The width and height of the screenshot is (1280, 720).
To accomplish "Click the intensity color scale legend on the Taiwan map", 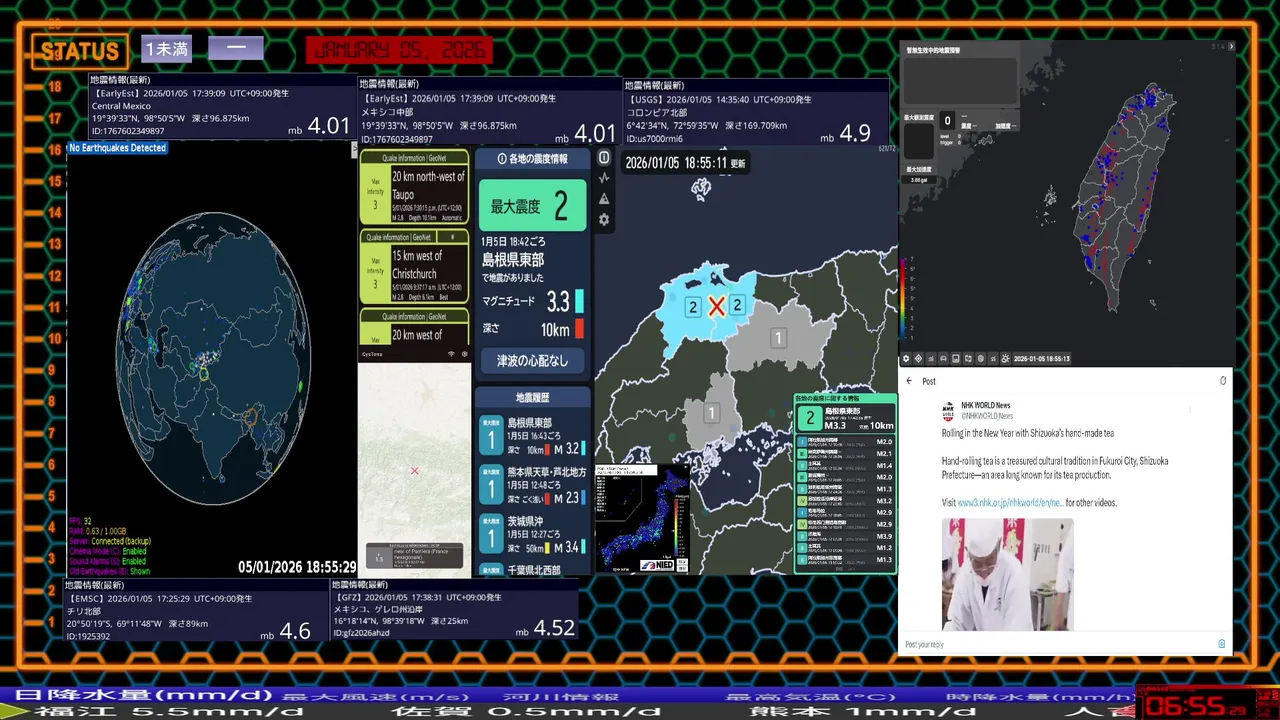I will coord(905,298).
